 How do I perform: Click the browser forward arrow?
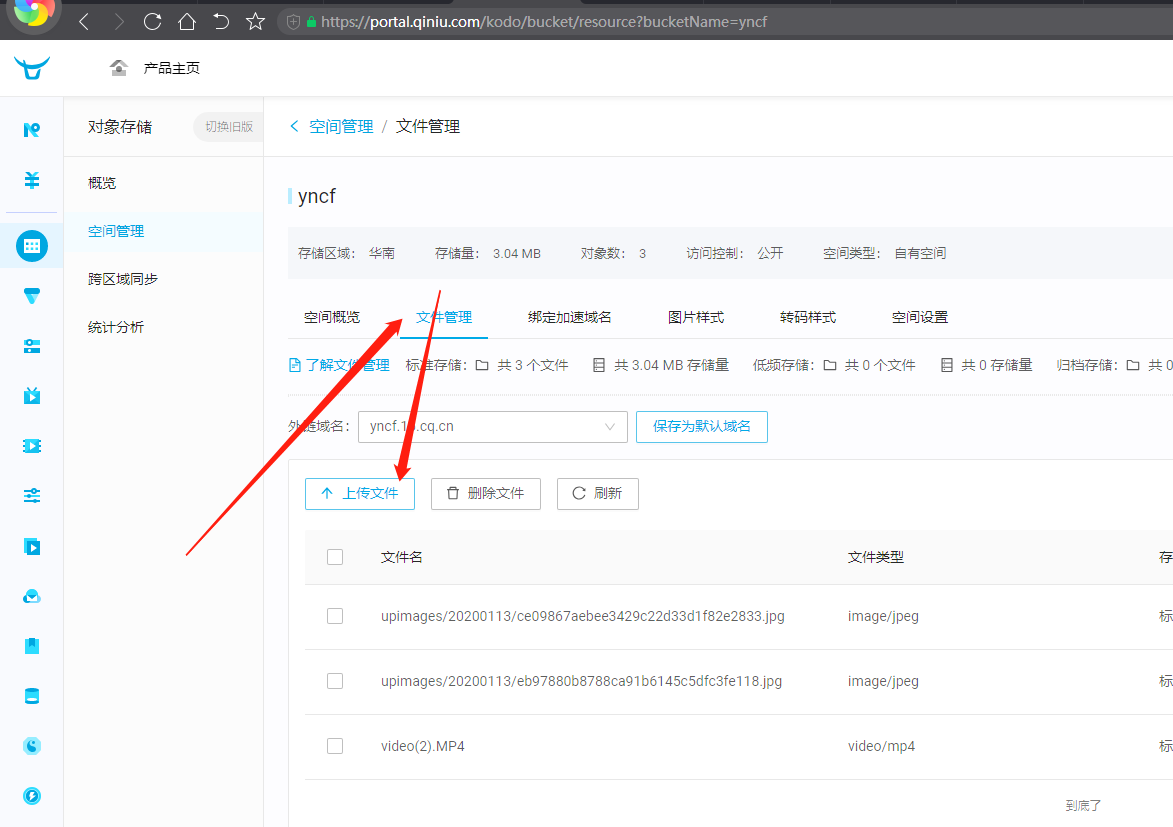pos(119,21)
